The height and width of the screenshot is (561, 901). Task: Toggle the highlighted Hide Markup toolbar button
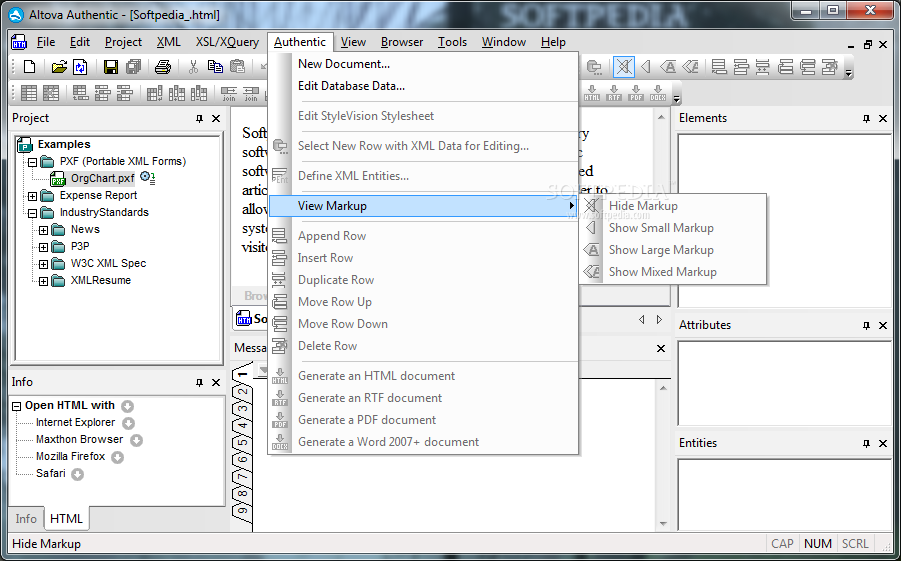click(623, 67)
